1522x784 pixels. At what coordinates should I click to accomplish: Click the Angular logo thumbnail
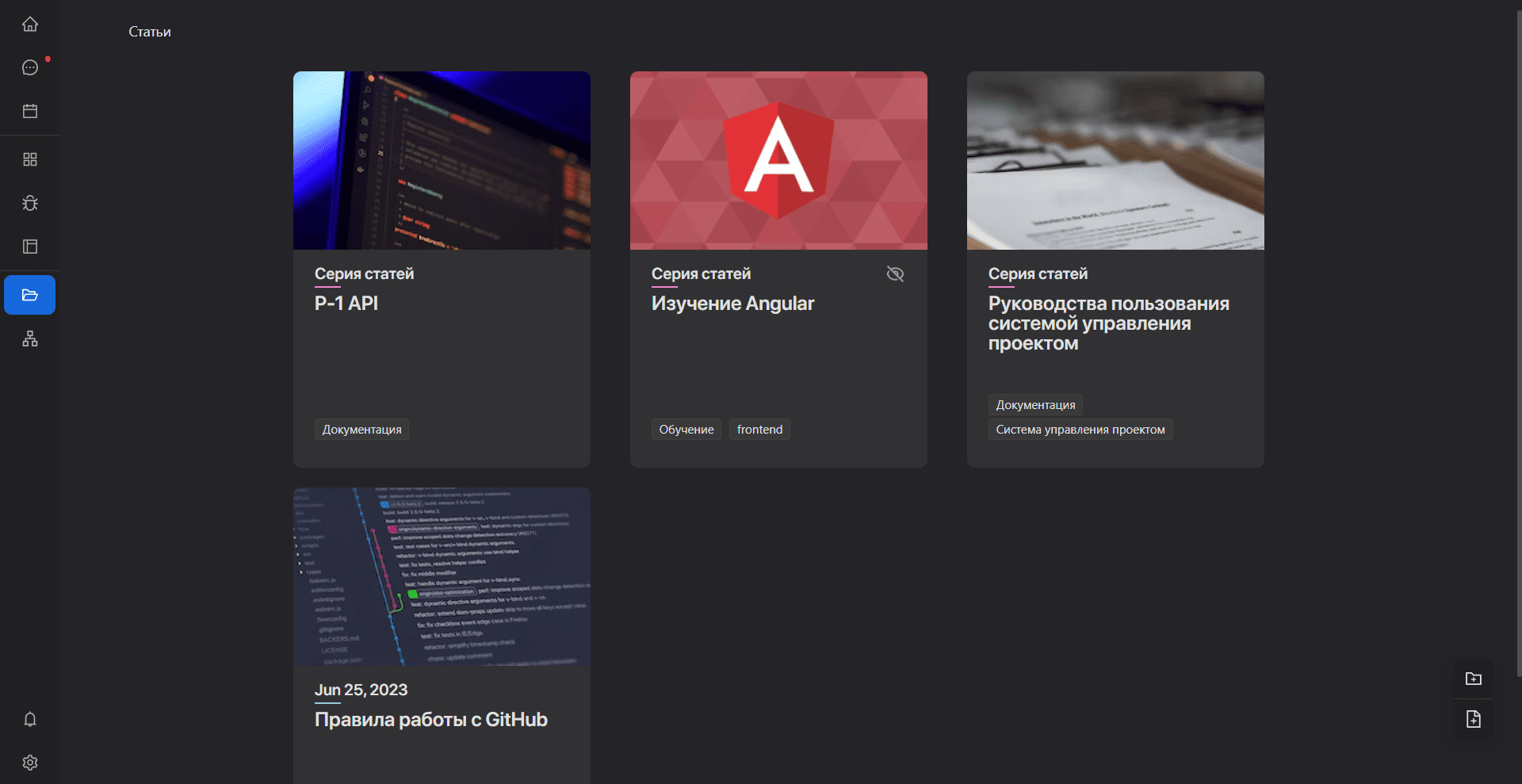pyautogui.click(x=778, y=160)
